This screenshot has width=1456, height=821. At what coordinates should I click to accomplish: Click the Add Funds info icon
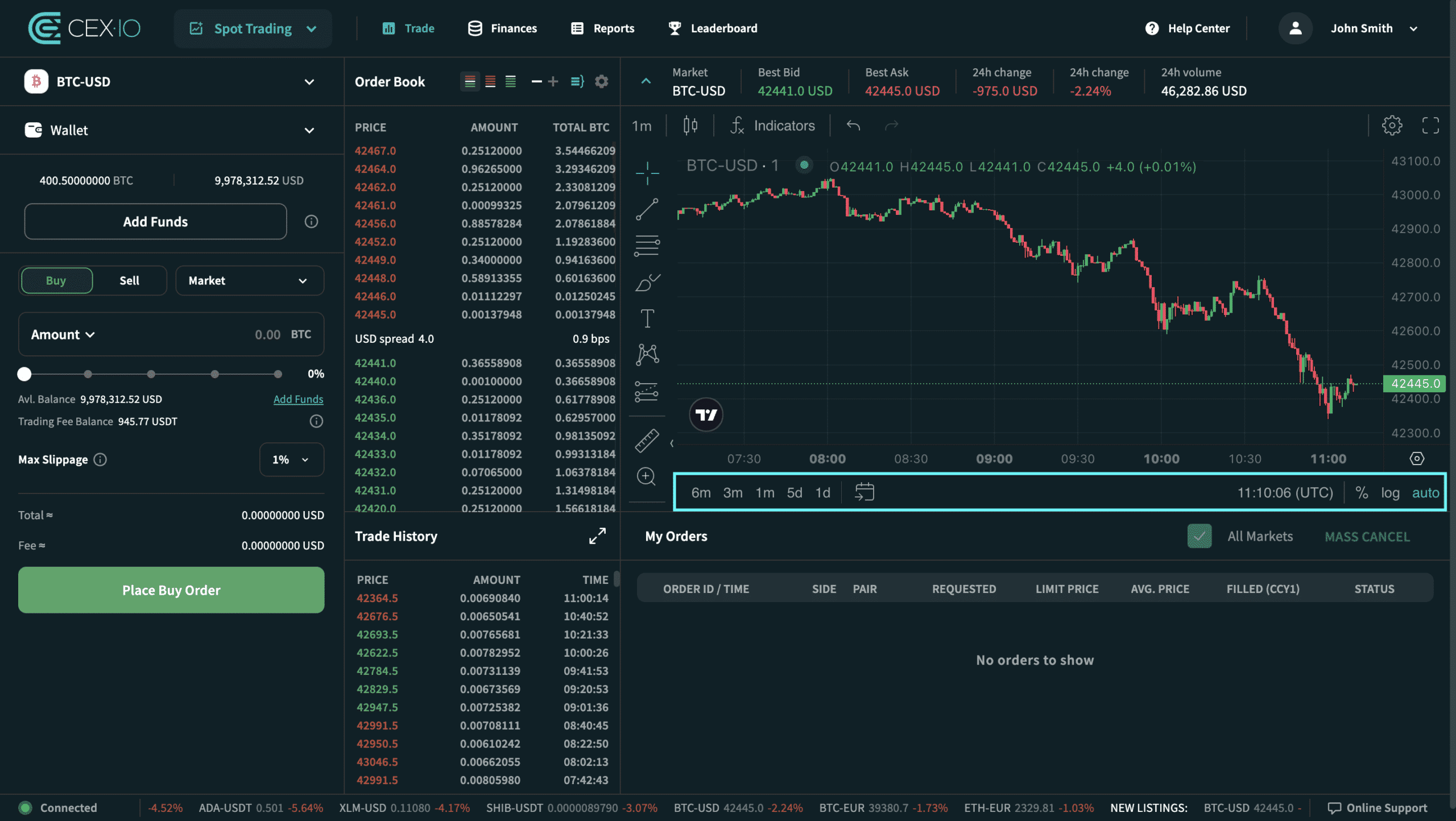311,222
